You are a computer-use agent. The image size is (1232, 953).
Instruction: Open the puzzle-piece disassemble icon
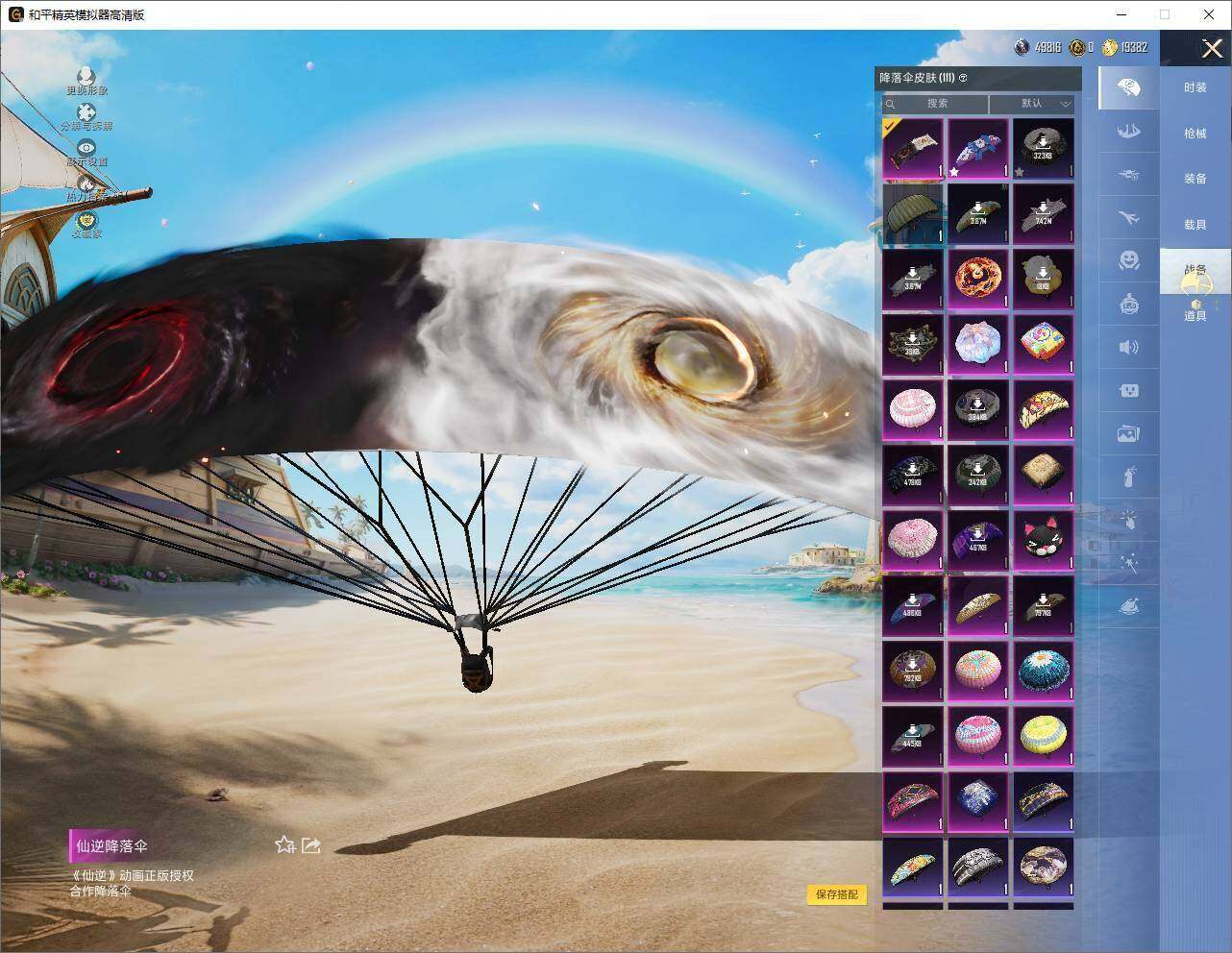[86, 113]
